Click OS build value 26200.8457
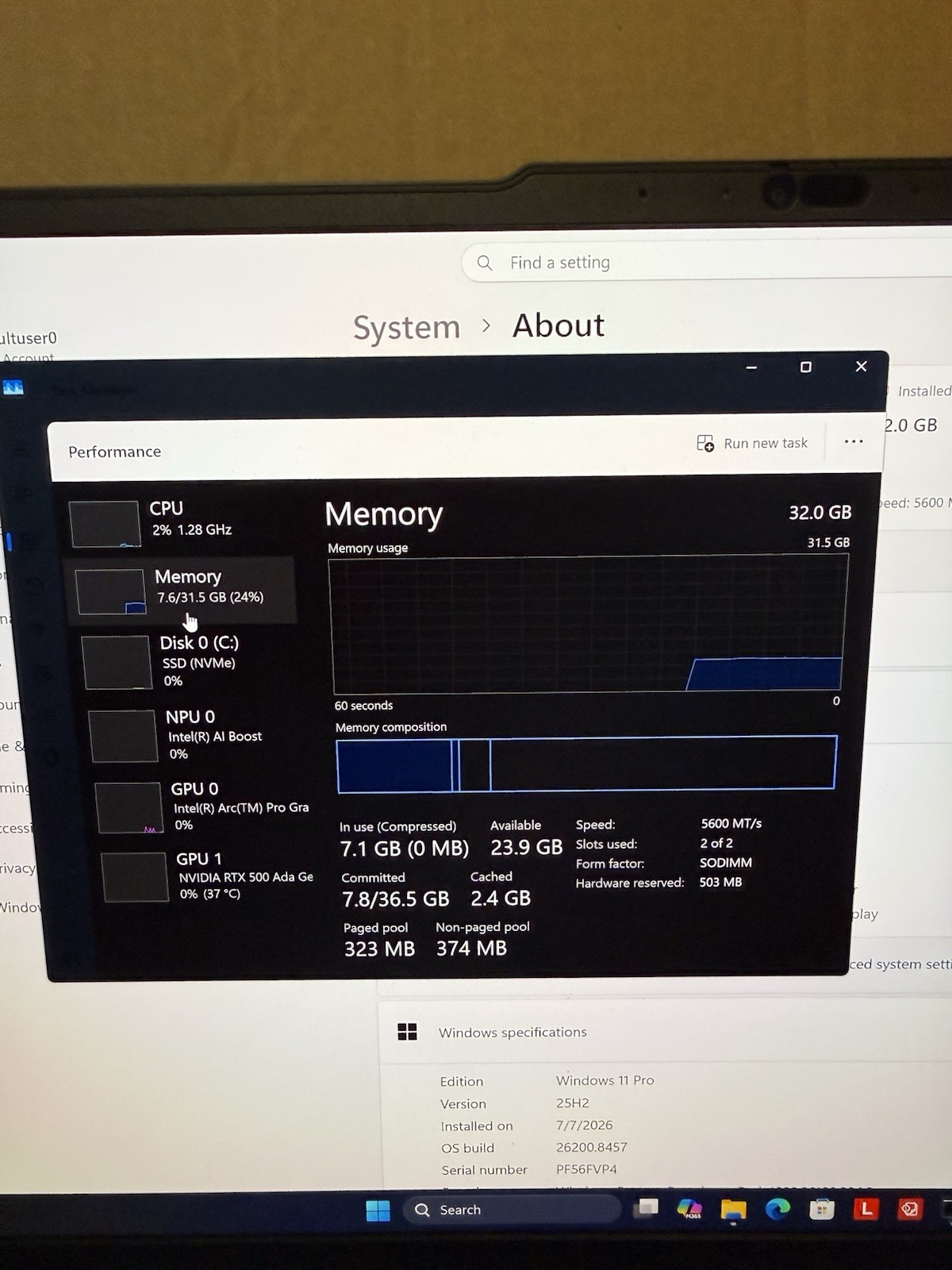Viewport: 952px width, 1270px height. tap(591, 1147)
